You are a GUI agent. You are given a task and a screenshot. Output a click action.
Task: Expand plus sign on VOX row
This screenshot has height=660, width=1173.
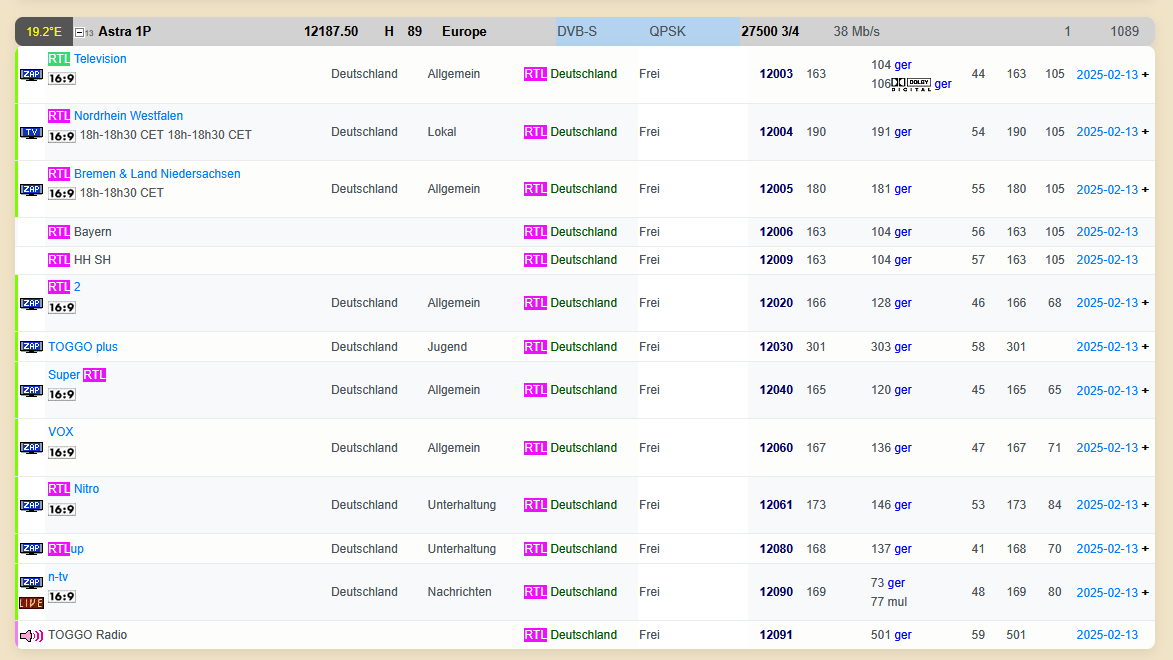coord(1145,448)
